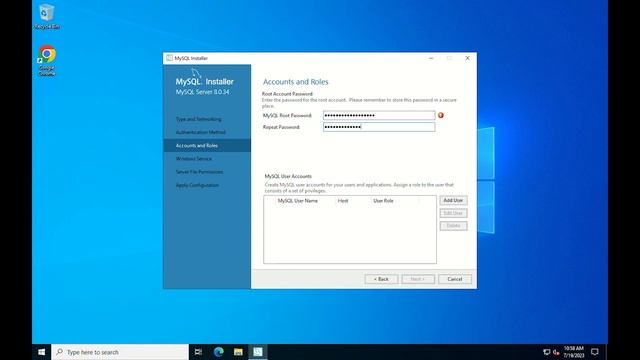This screenshot has height=360, width=640.
Task: Click the taskbar clock and date
Action: [x=573, y=352]
